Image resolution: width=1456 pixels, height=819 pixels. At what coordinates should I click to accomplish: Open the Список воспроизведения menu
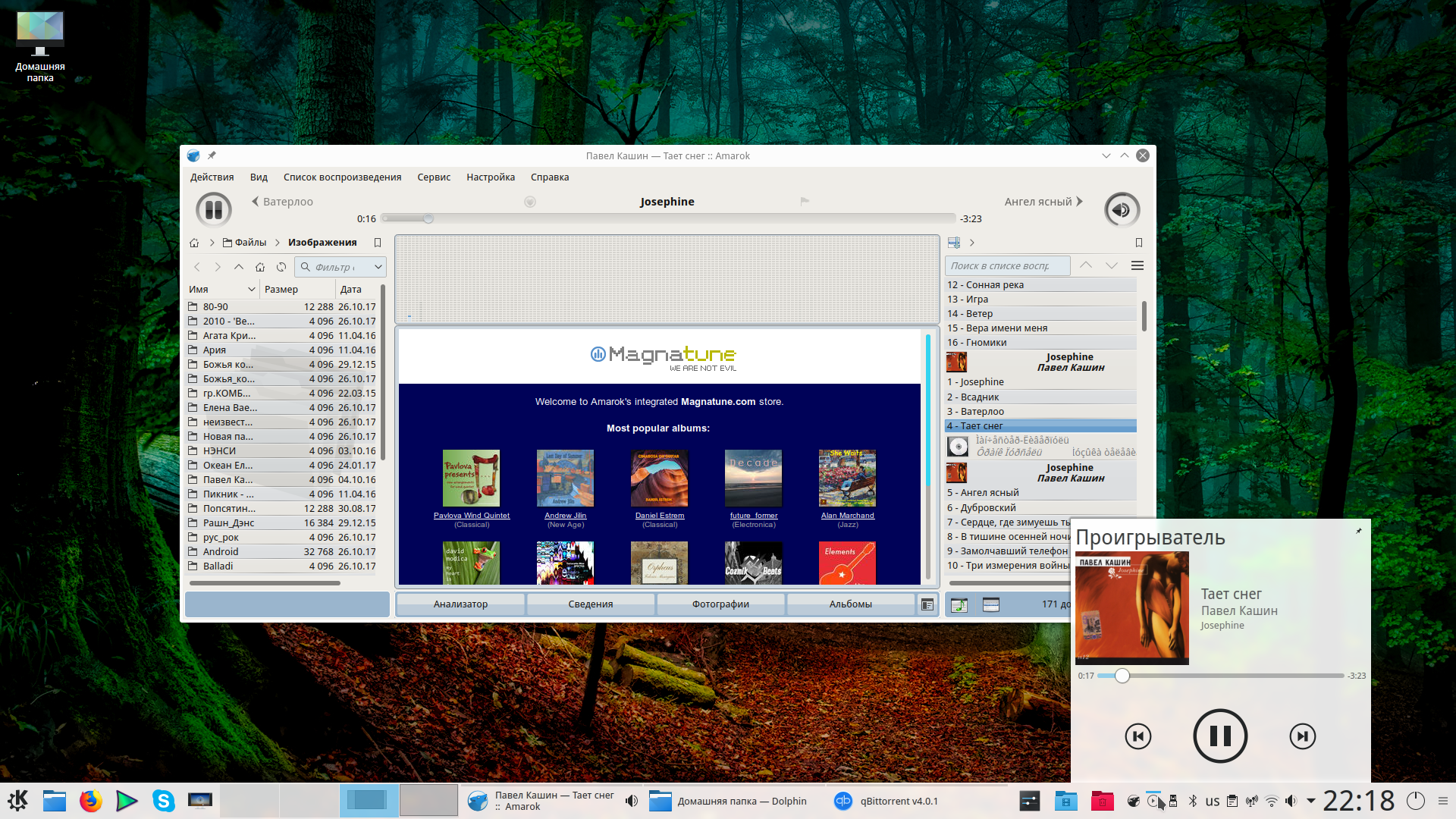pyautogui.click(x=342, y=177)
